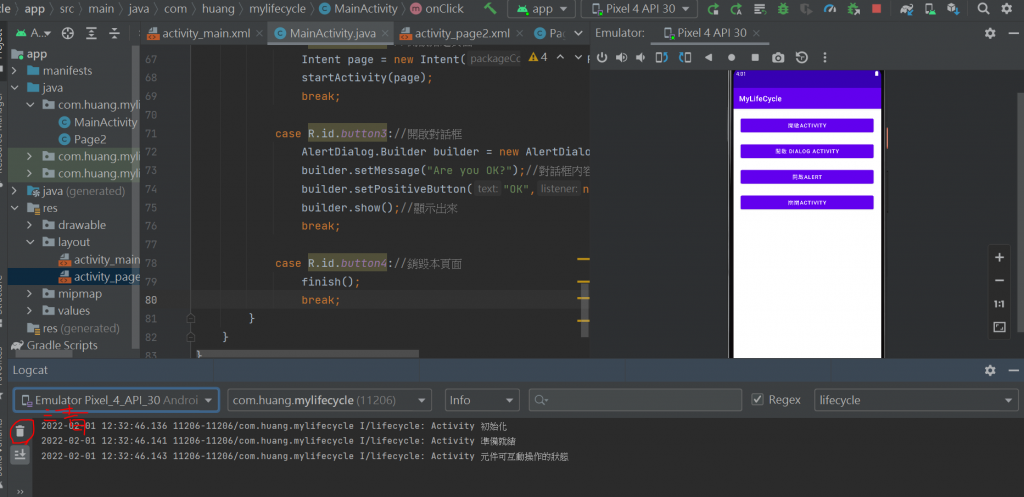Rotate emulator left icon
The width and height of the screenshot is (1024, 497).
(x=662, y=57)
